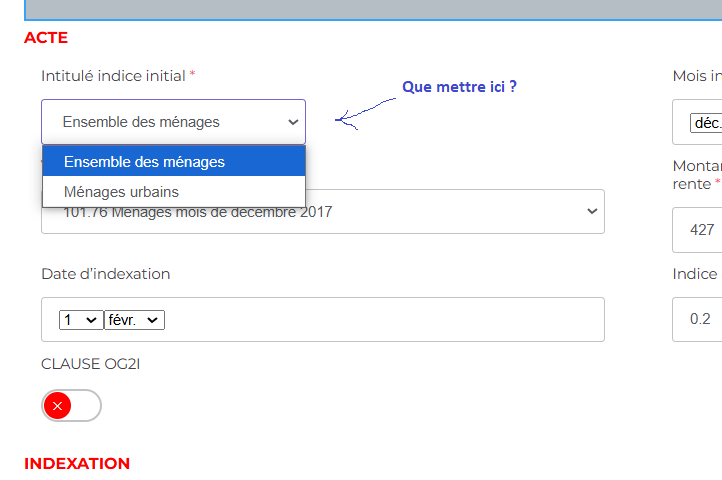Click the red X knob of CLAUSE OG2I

pyautogui.click(x=58, y=405)
